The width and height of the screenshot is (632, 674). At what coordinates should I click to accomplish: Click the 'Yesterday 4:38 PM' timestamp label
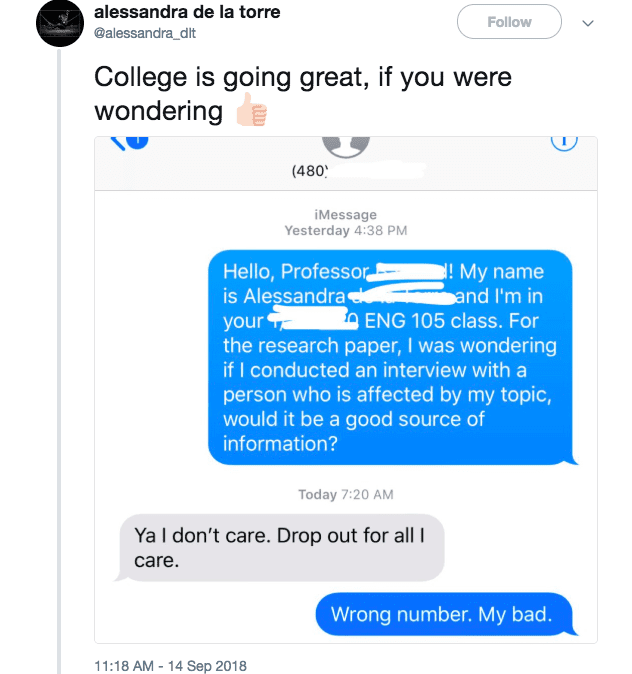(346, 230)
